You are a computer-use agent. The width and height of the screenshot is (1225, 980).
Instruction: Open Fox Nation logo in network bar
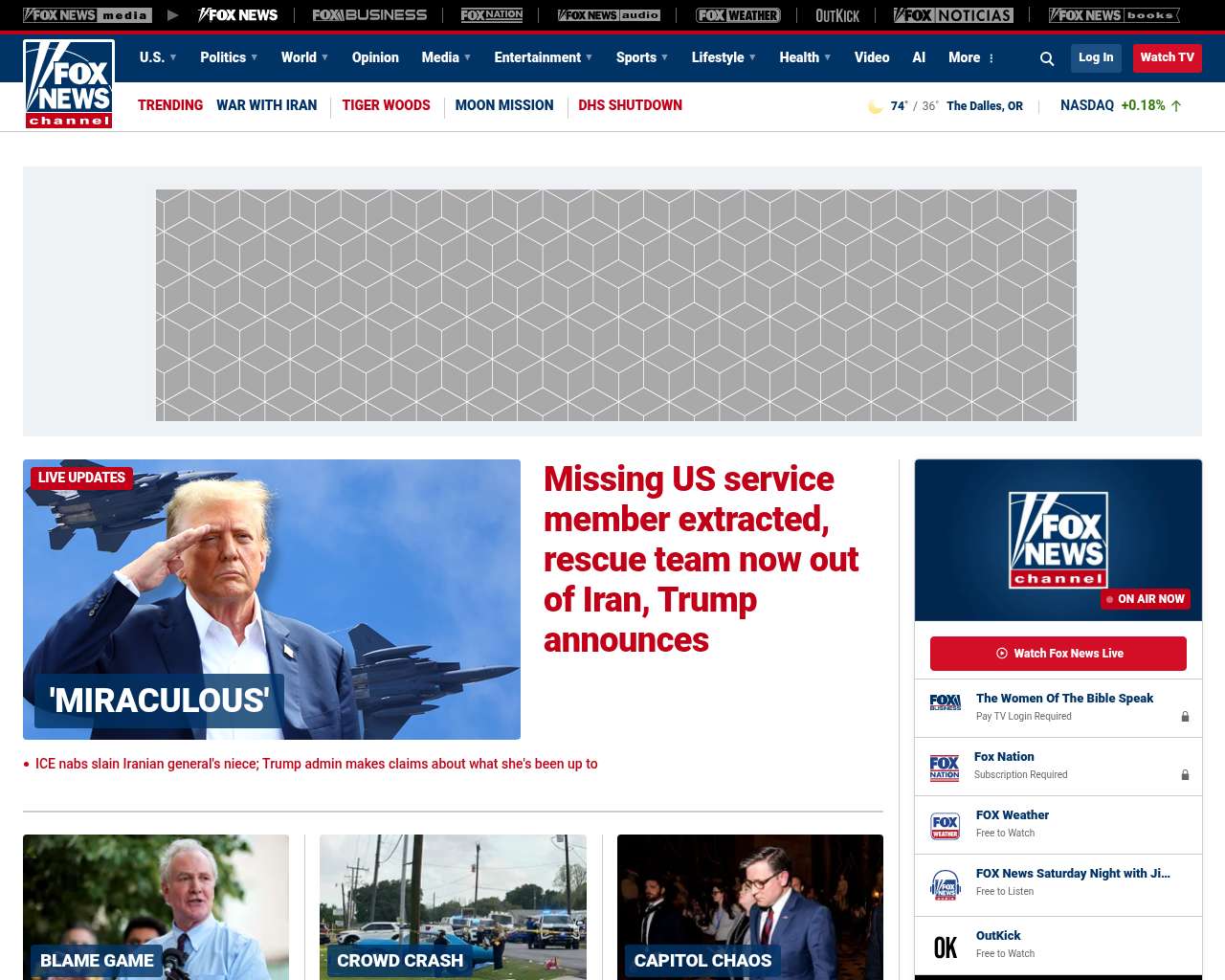(492, 15)
